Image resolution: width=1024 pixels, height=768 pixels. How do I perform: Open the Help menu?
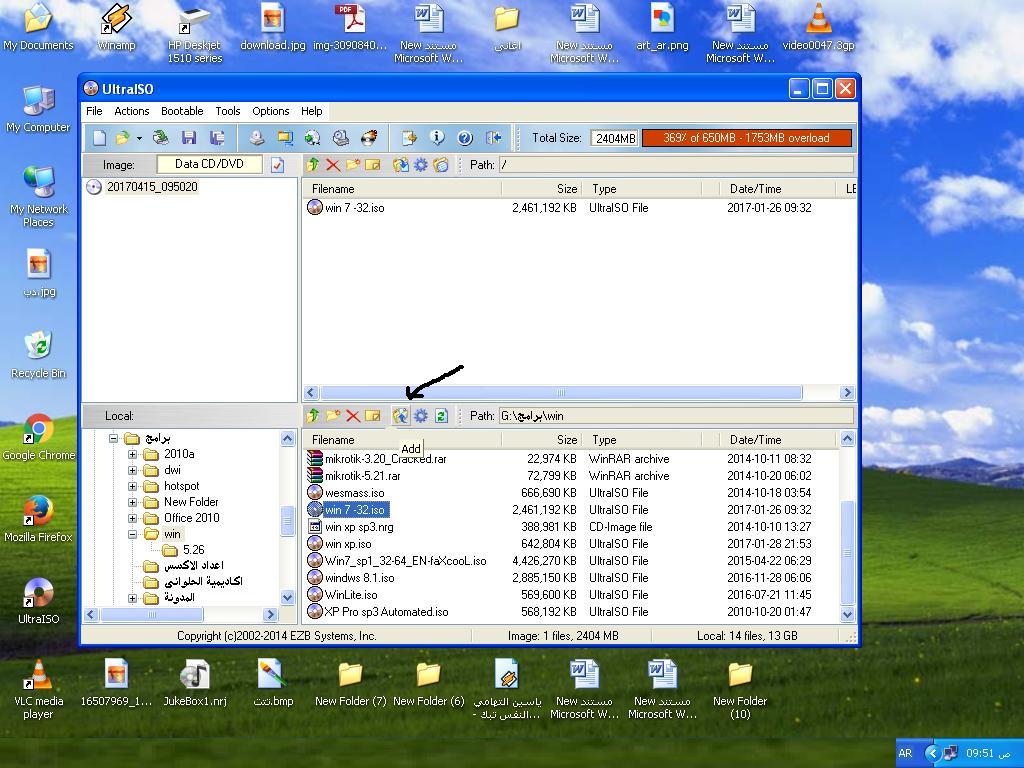312,111
